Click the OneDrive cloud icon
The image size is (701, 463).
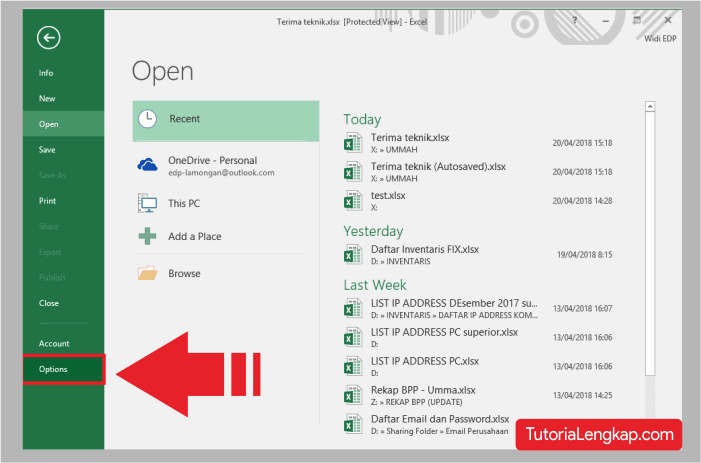tap(147, 165)
